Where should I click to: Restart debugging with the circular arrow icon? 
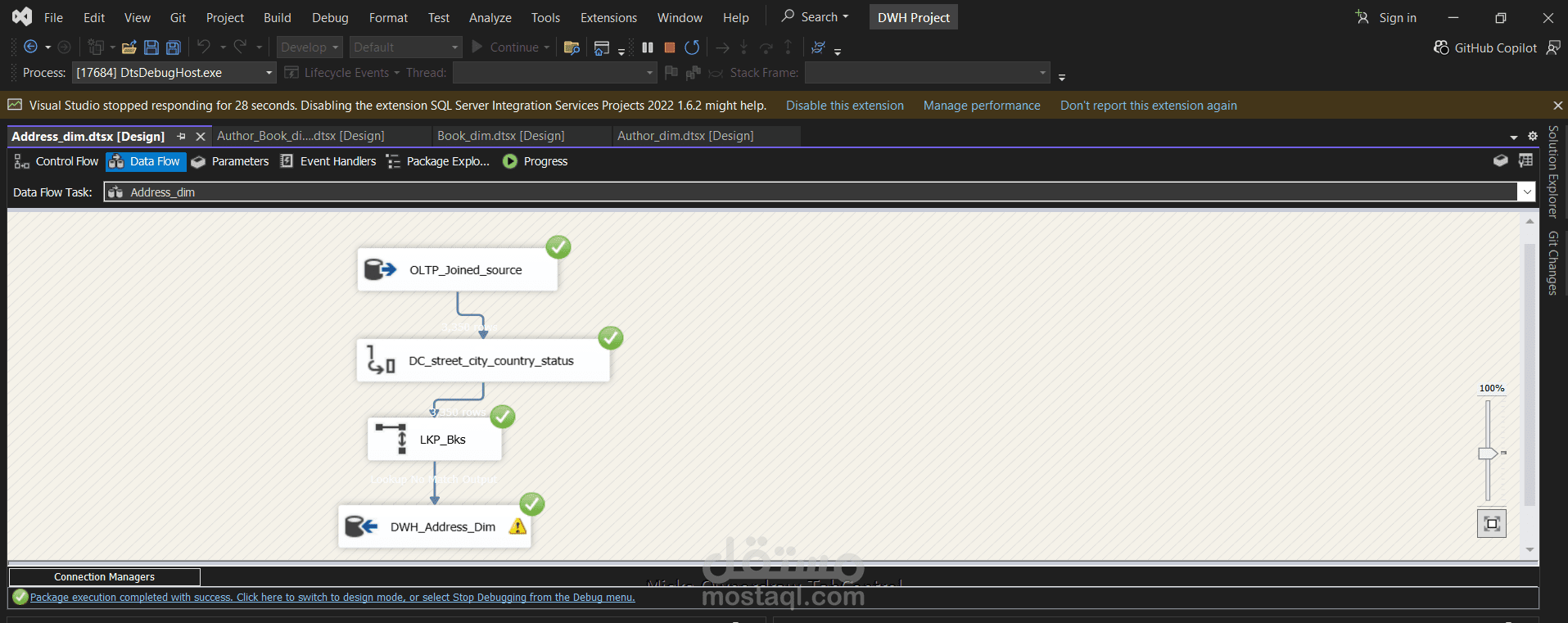point(692,47)
